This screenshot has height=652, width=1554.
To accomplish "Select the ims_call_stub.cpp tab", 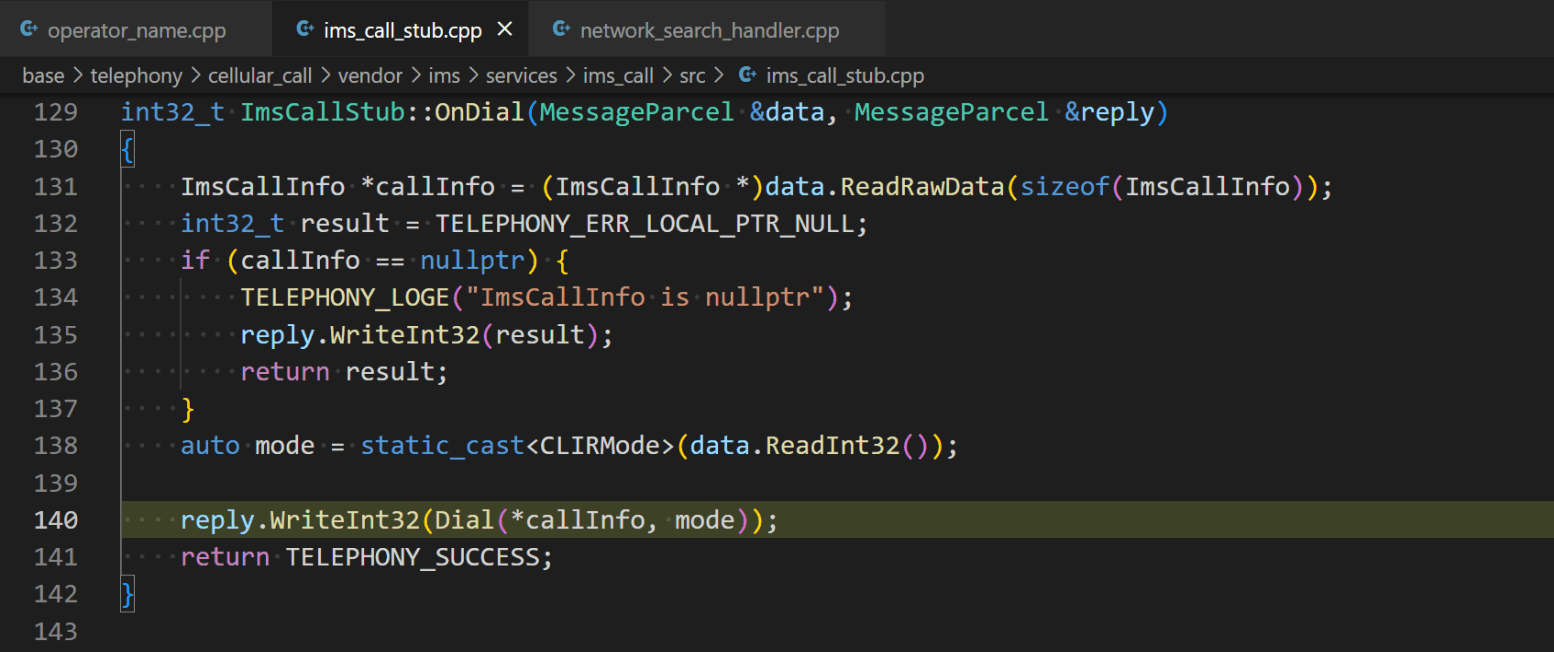I will tap(402, 30).
